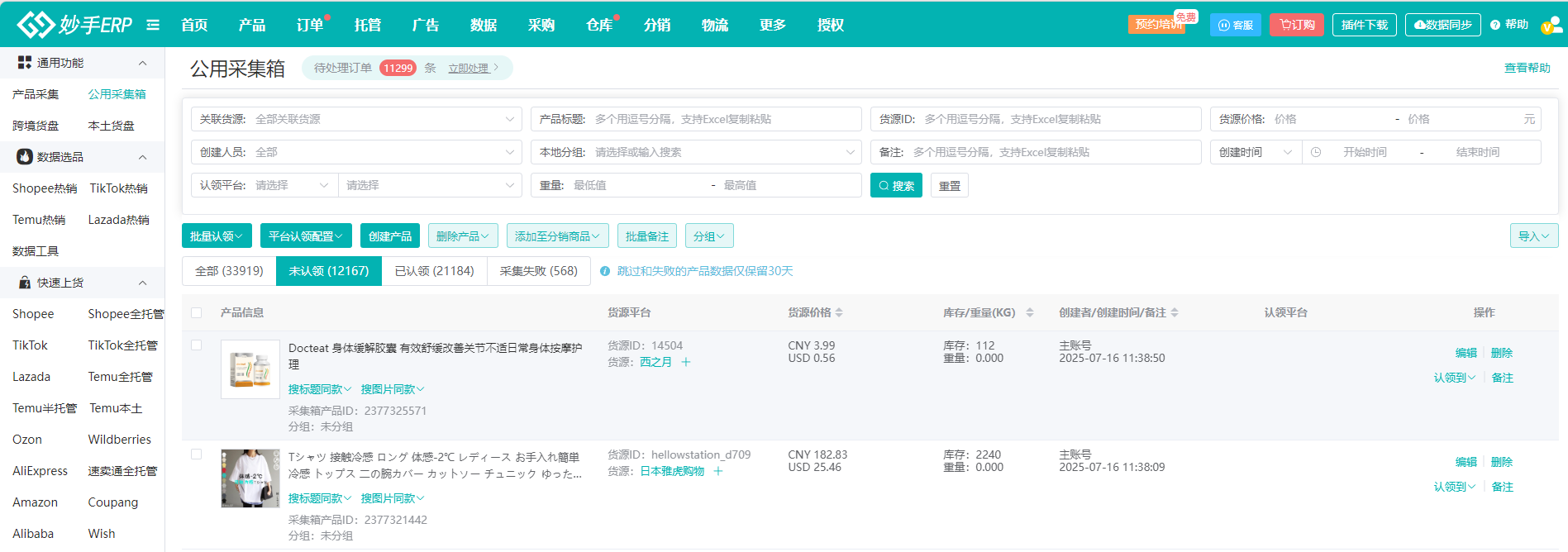Open the 仓库 top menu
The image size is (1568, 552).
click(x=598, y=25)
